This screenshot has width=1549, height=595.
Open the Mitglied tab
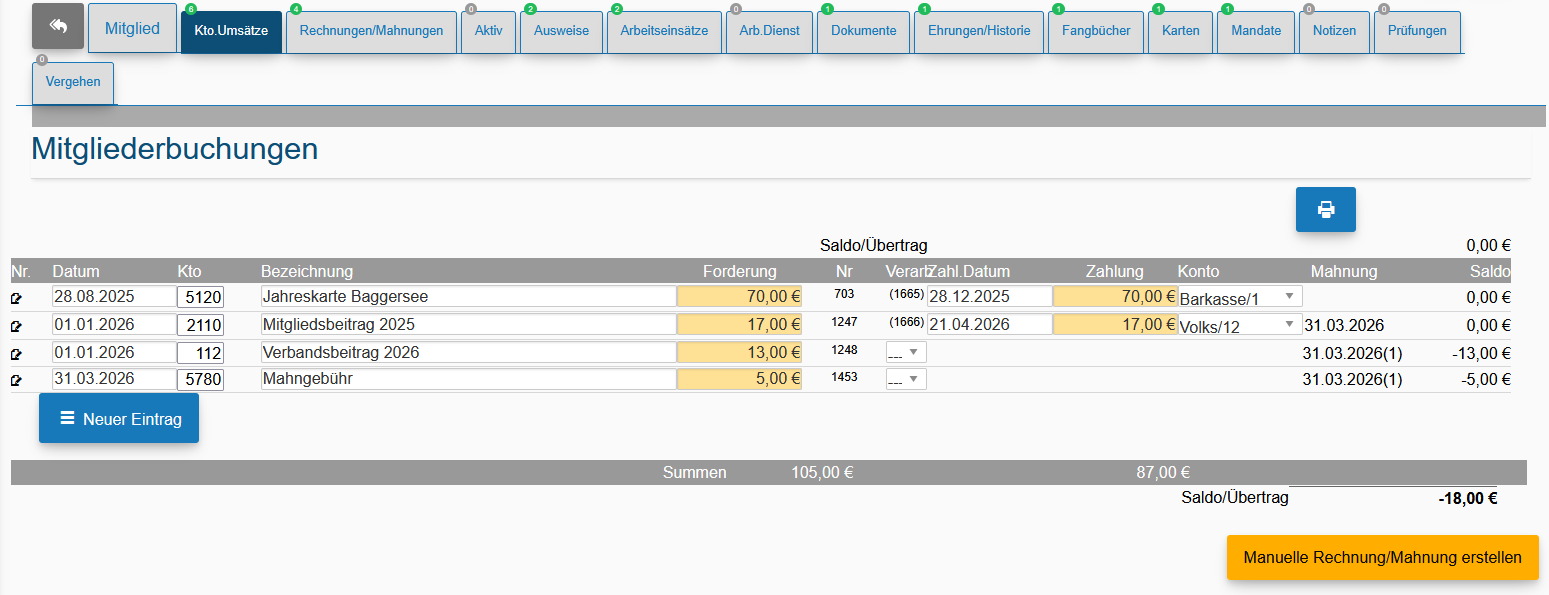[132, 29]
